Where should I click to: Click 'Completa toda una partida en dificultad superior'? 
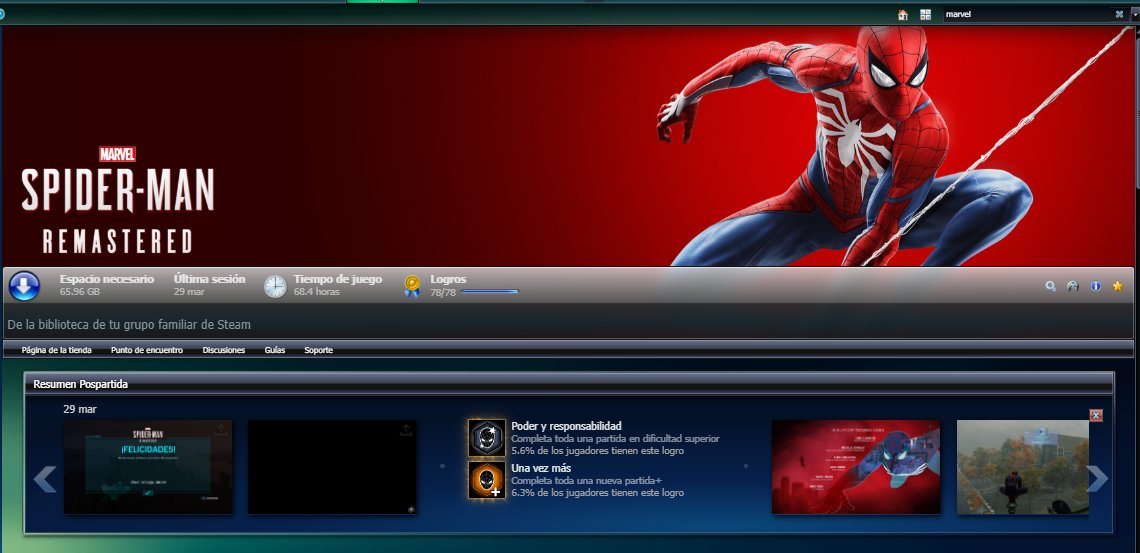click(x=615, y=439)
